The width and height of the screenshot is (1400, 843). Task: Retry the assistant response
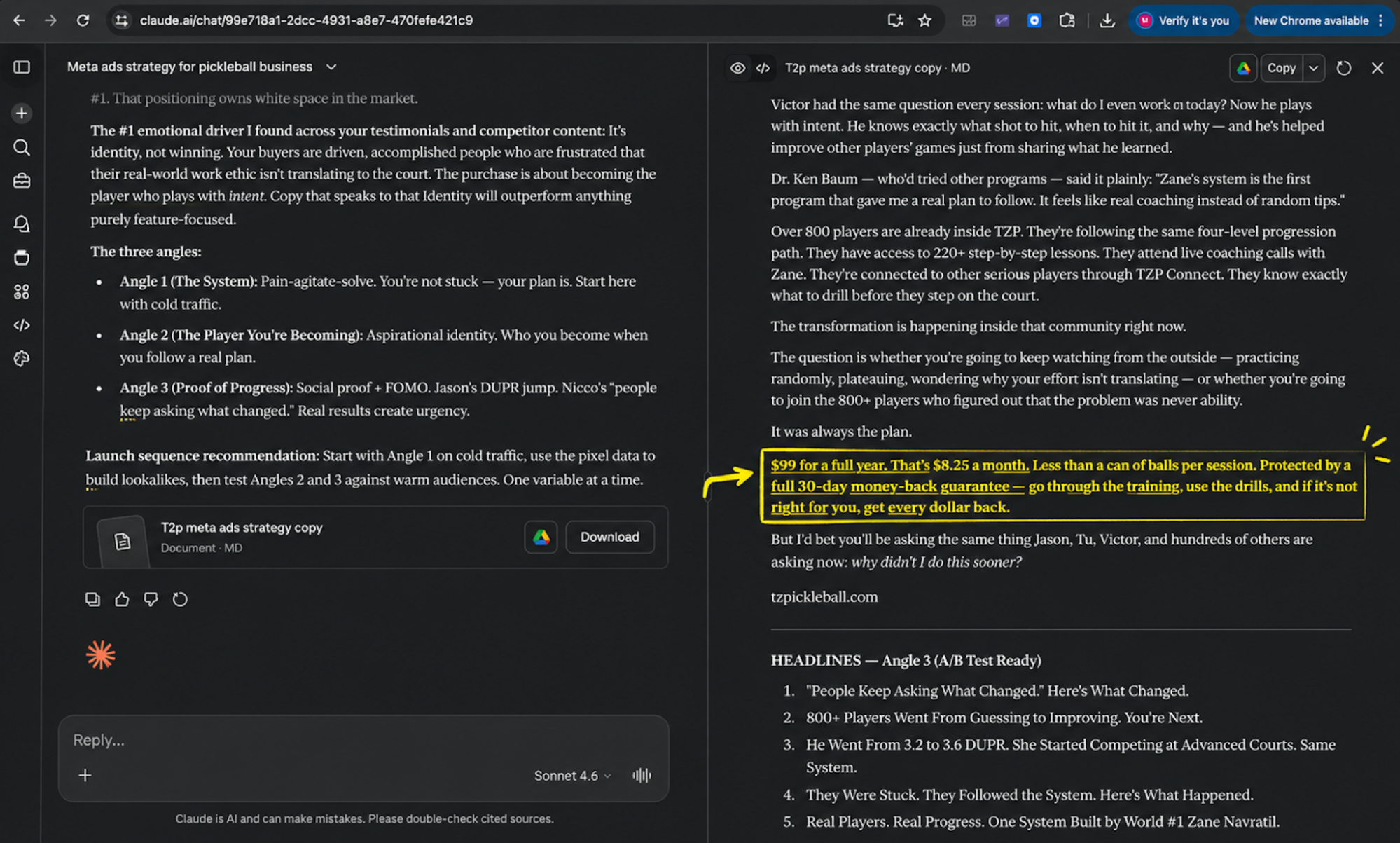click(180, 599)
